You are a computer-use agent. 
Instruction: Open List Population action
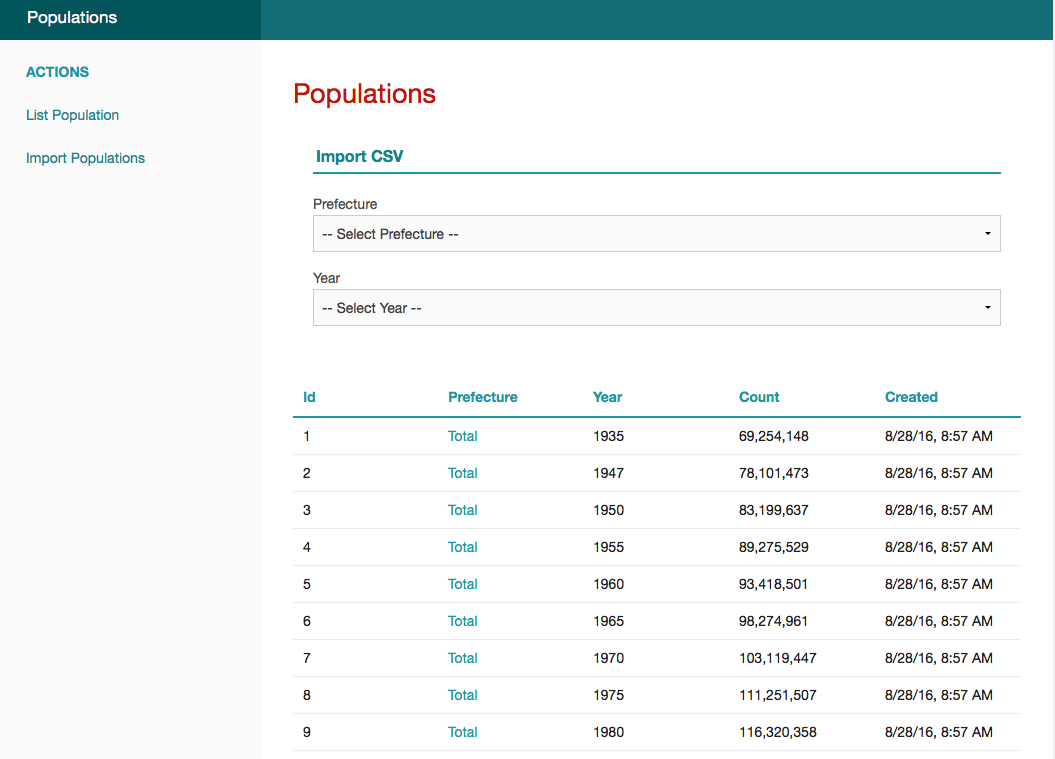click(73, 115)
